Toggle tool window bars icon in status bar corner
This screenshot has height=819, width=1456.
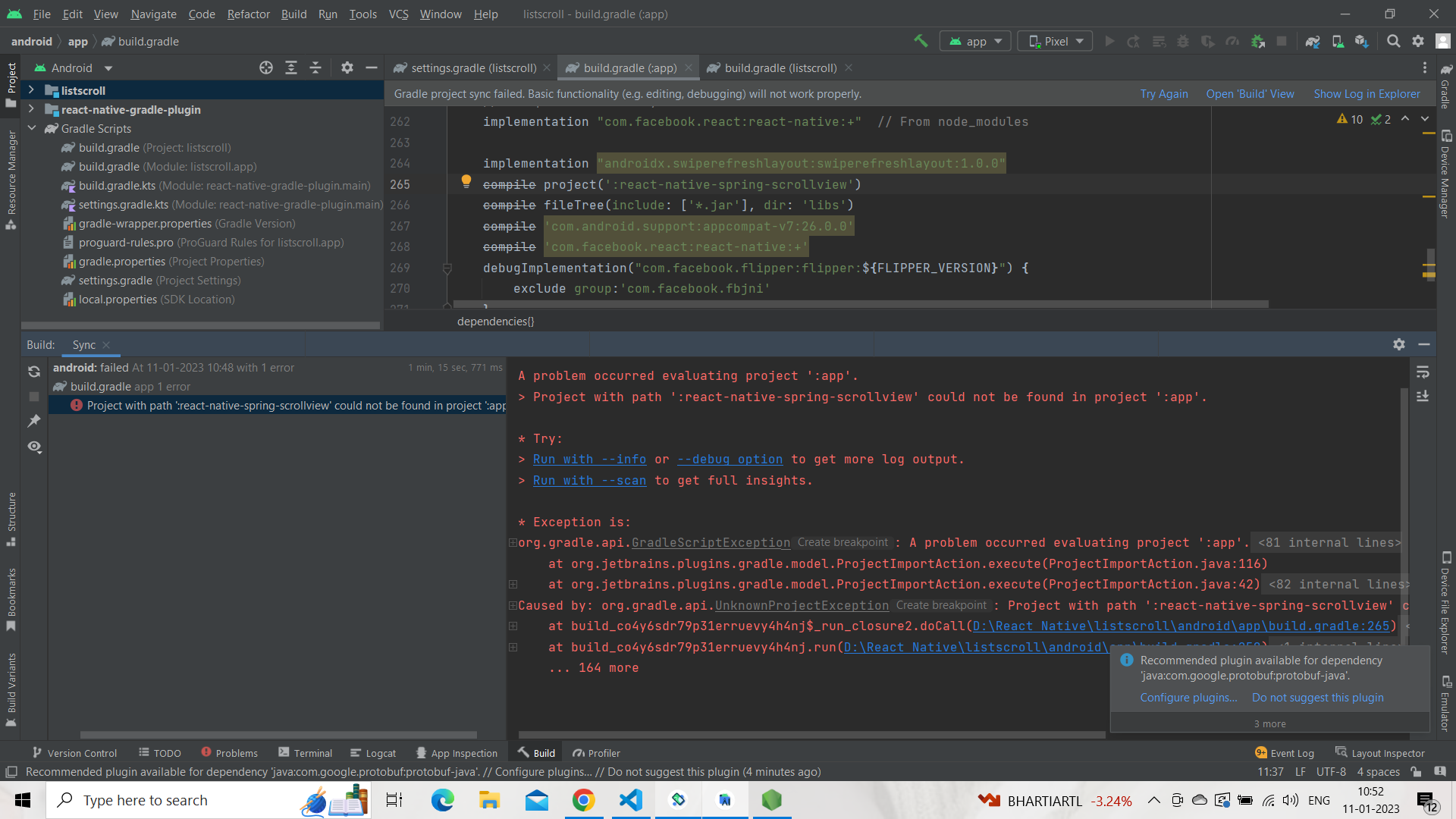point(11,772)
